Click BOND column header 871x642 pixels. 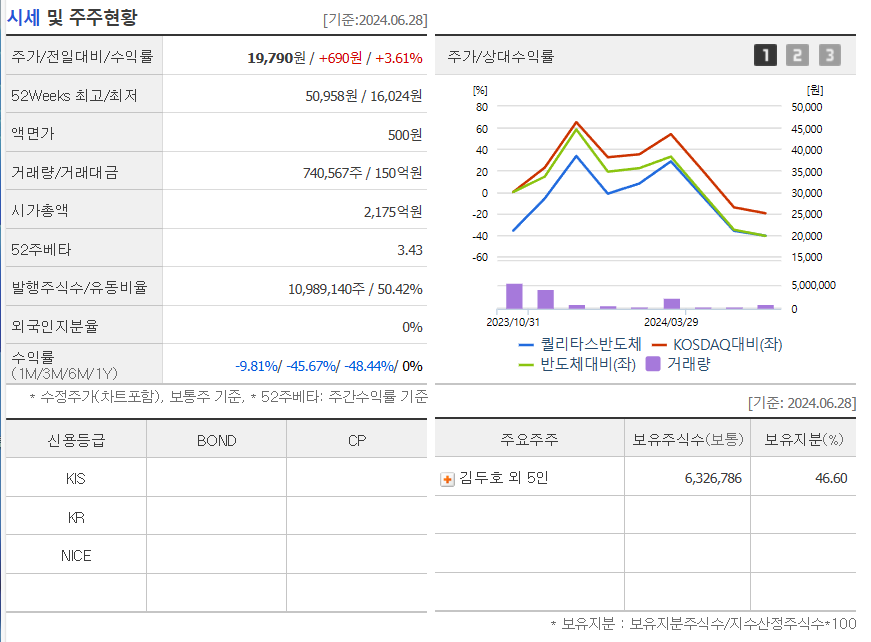217,440
